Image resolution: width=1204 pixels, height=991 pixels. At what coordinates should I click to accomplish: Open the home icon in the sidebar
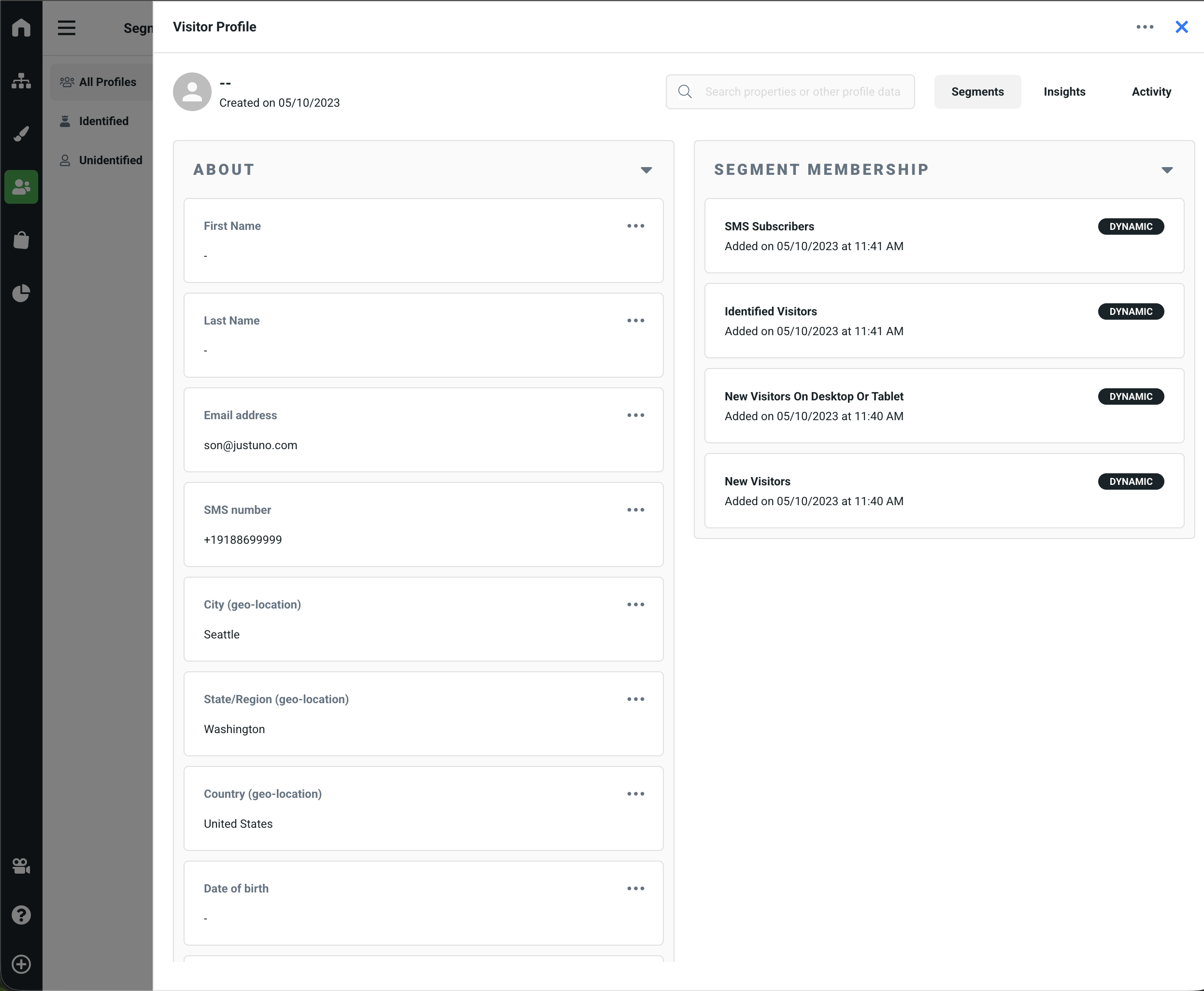pyautogui.click(x=21, y=28)
